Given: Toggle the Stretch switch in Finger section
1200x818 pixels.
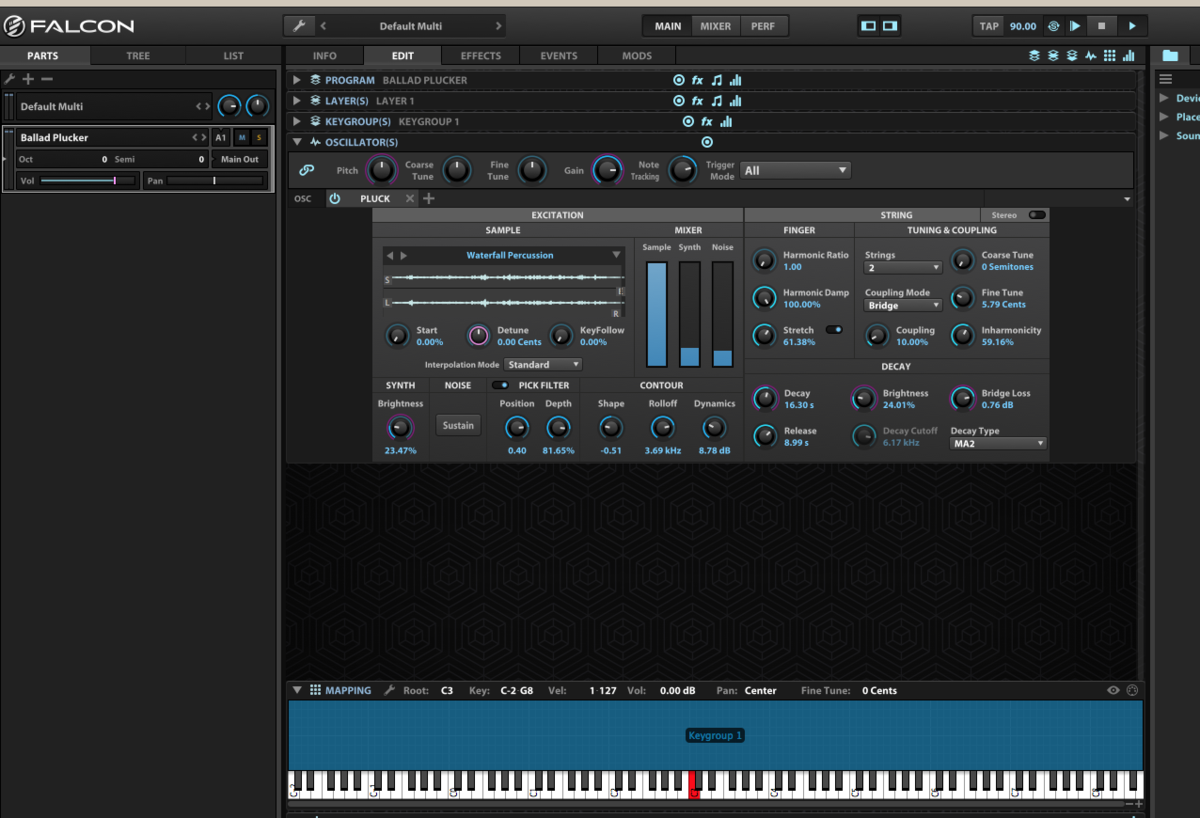Looking at the screenshot, I should pyautogui.click(x=833, y=330).
